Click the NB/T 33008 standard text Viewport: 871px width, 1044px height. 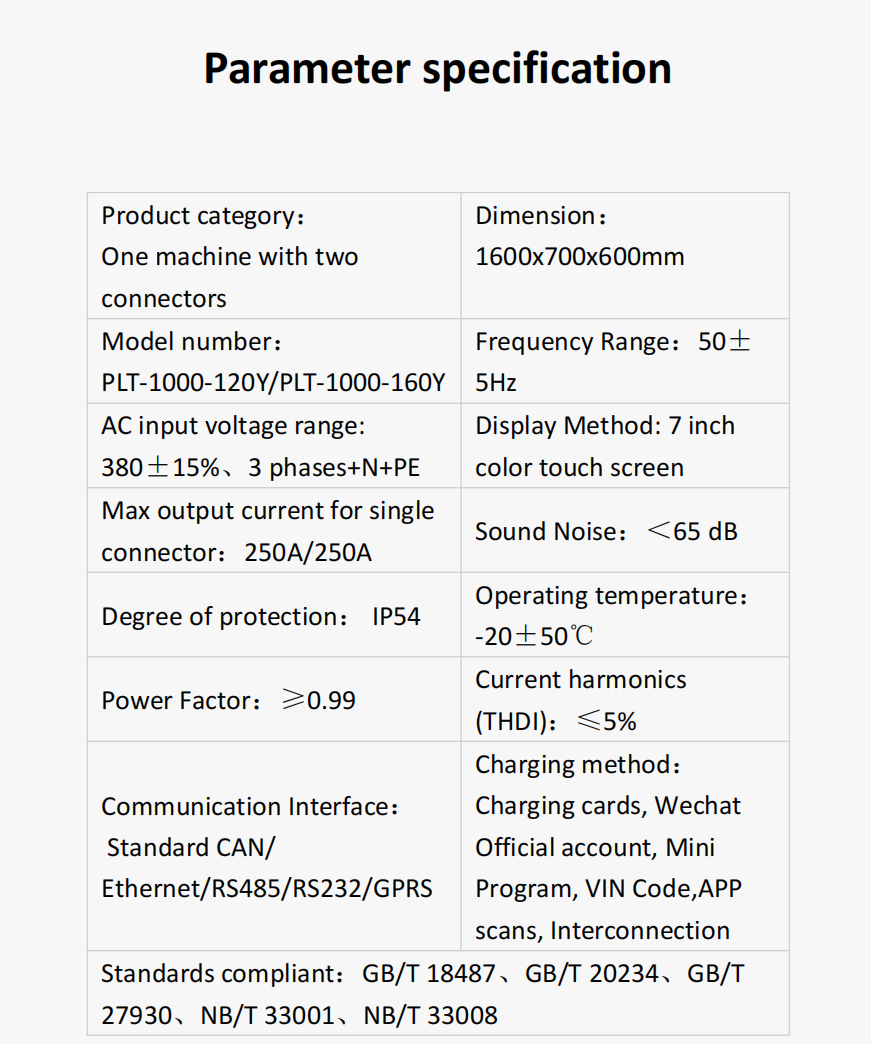click(430, 1015)
